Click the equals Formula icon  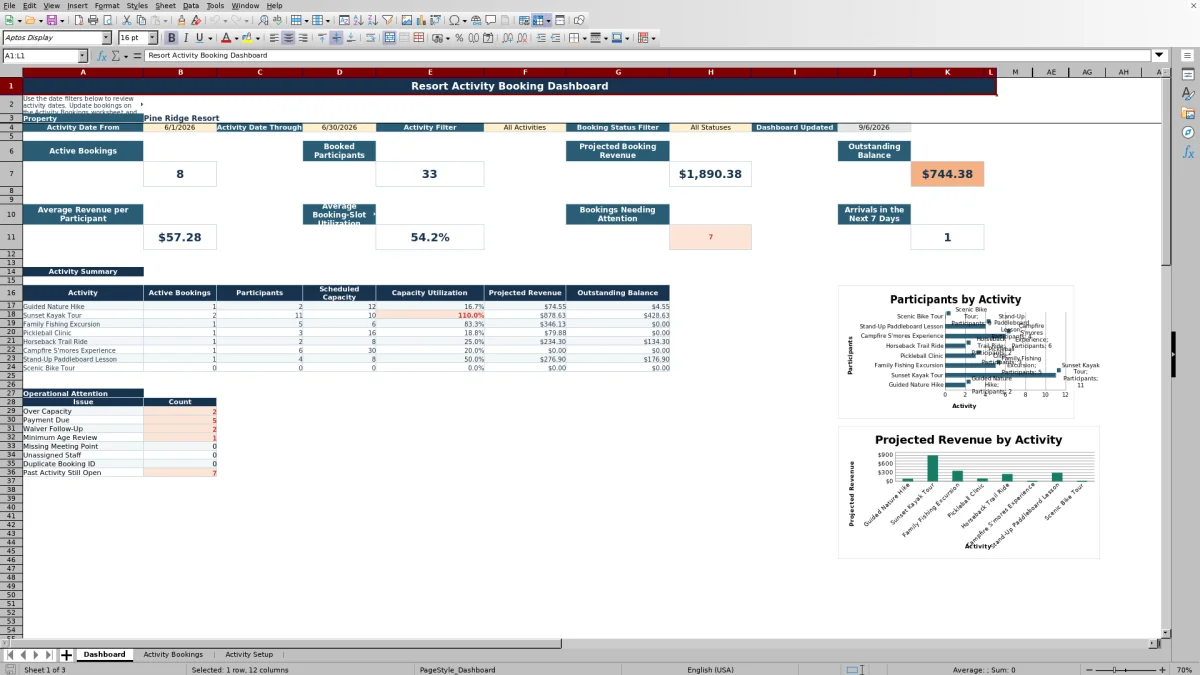pos(137,56)
